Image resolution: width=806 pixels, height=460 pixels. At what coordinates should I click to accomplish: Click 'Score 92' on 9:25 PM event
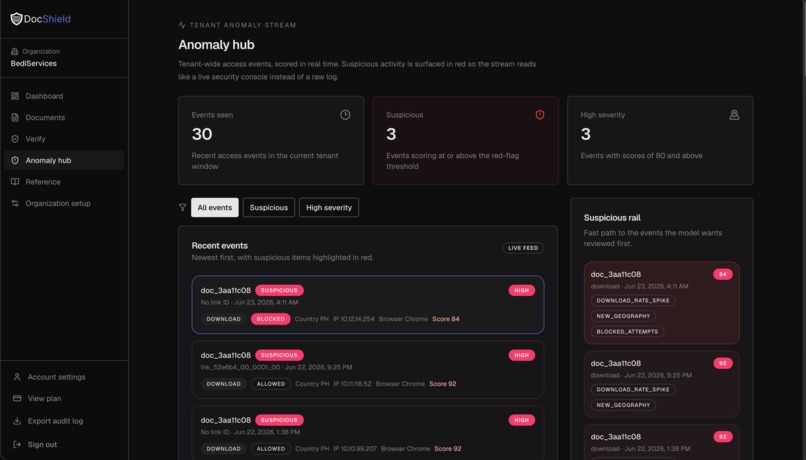click(443, 384)
